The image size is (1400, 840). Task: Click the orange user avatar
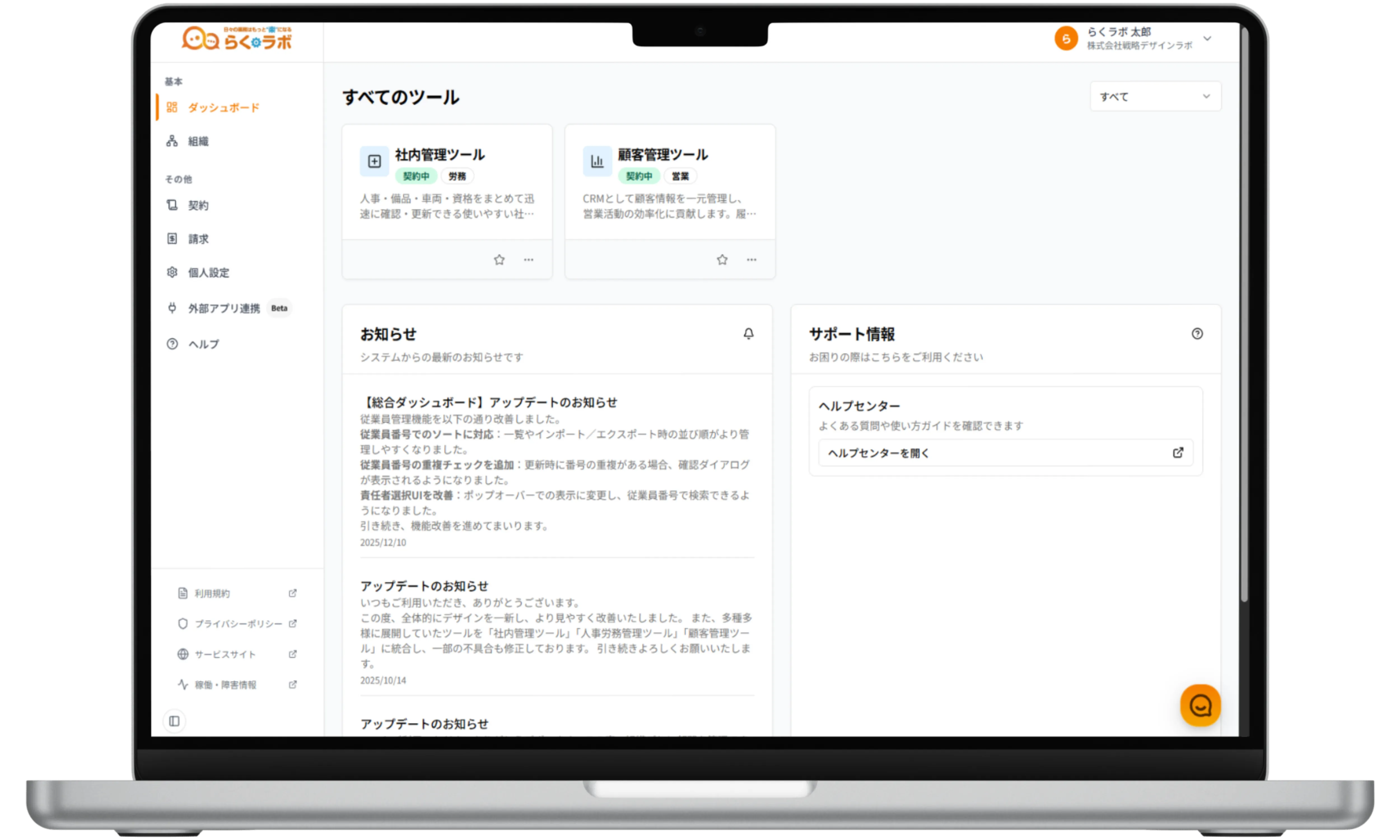point(1066,38)
